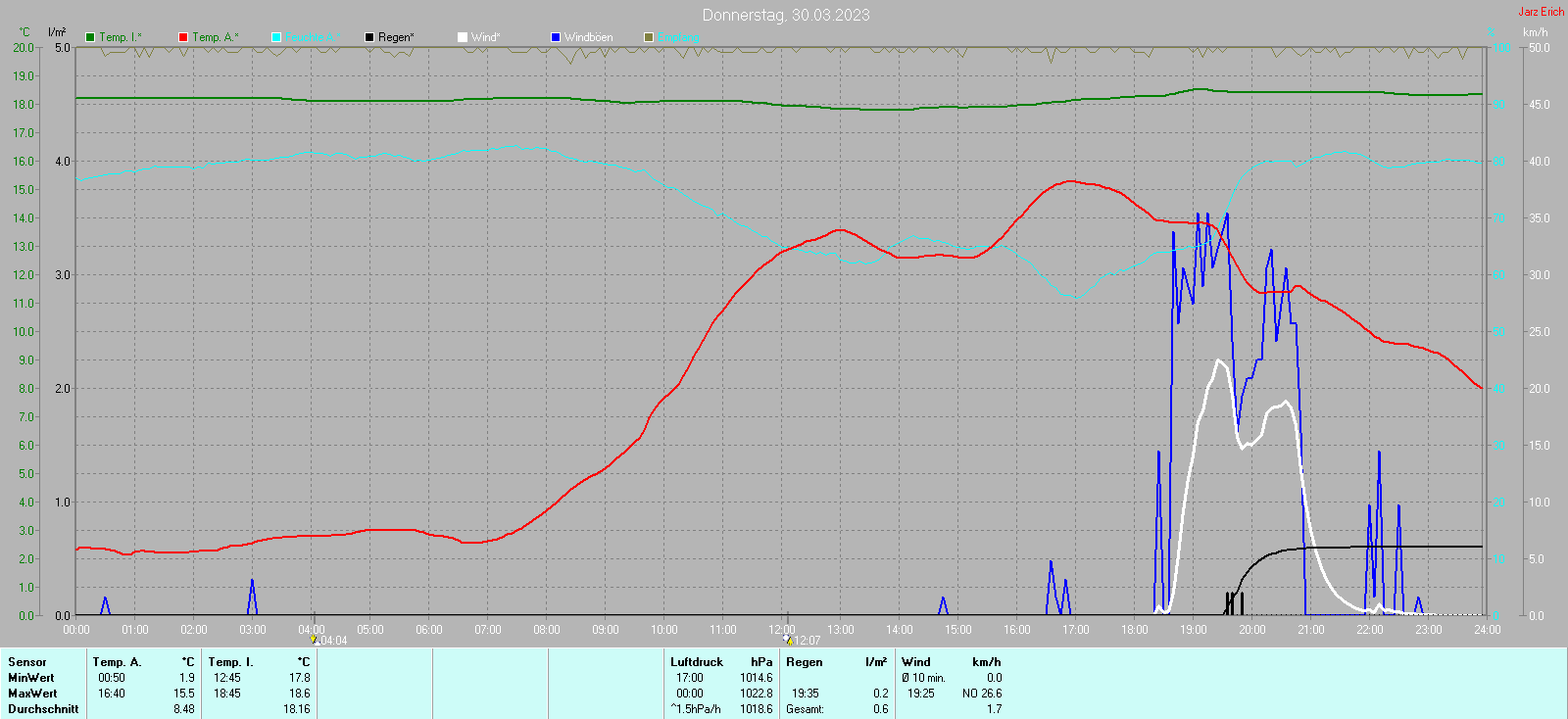Pick the white Wind legend square
Image resolution: width=1568 pixels, height=719 pixels.
pyautogui.click(x=463, y=37)
